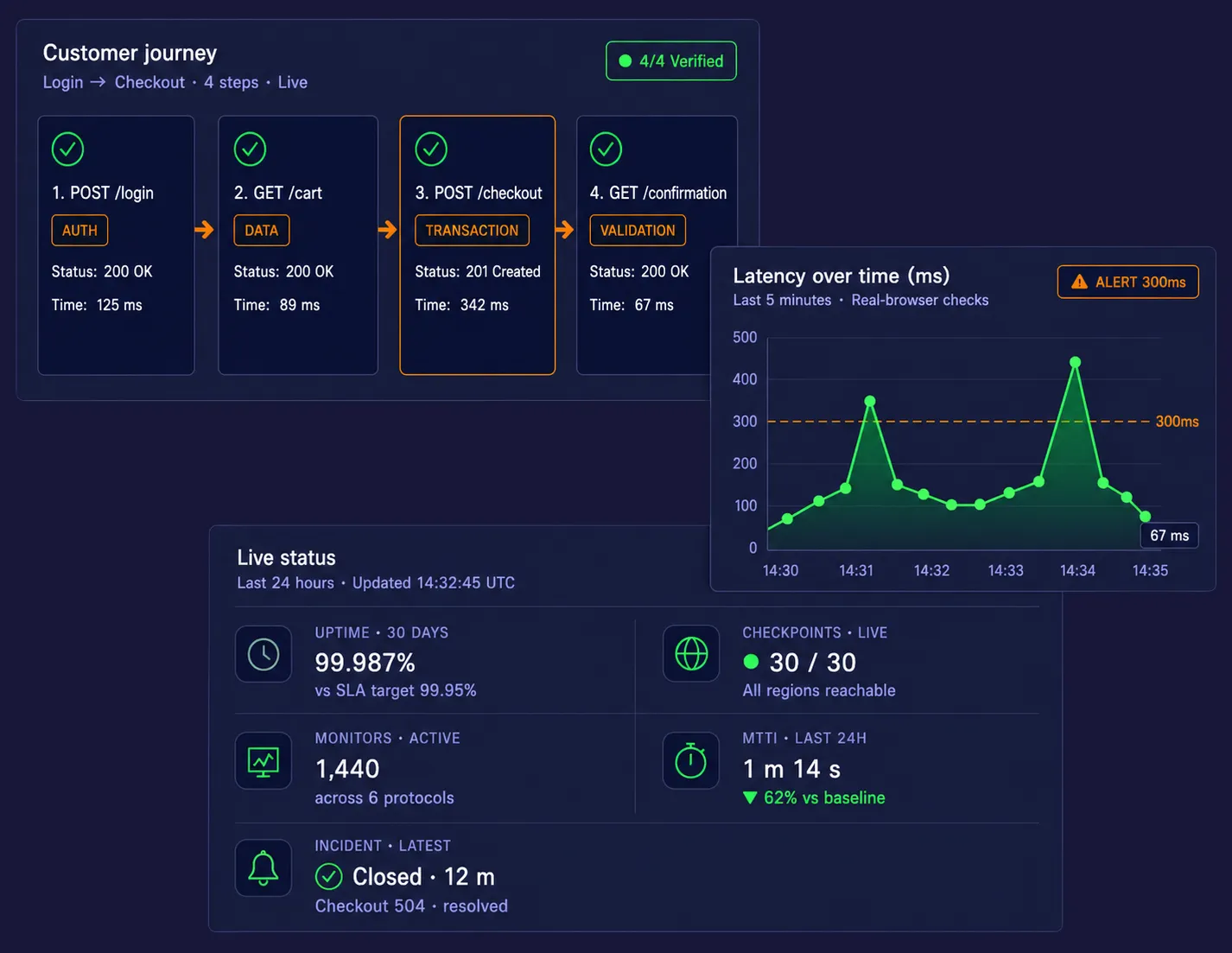Click 'Real-browser checks' subtitle

(x=920, y=300)
